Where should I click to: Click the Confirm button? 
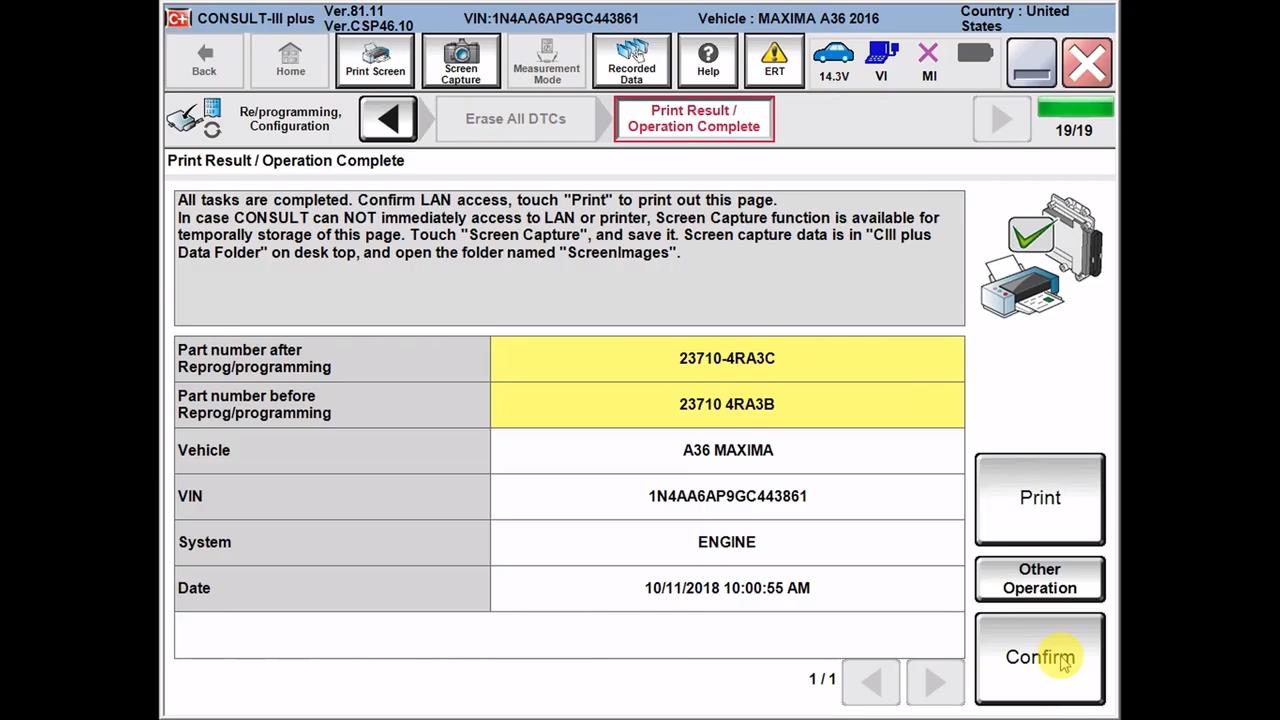(x=1040, y=658)
